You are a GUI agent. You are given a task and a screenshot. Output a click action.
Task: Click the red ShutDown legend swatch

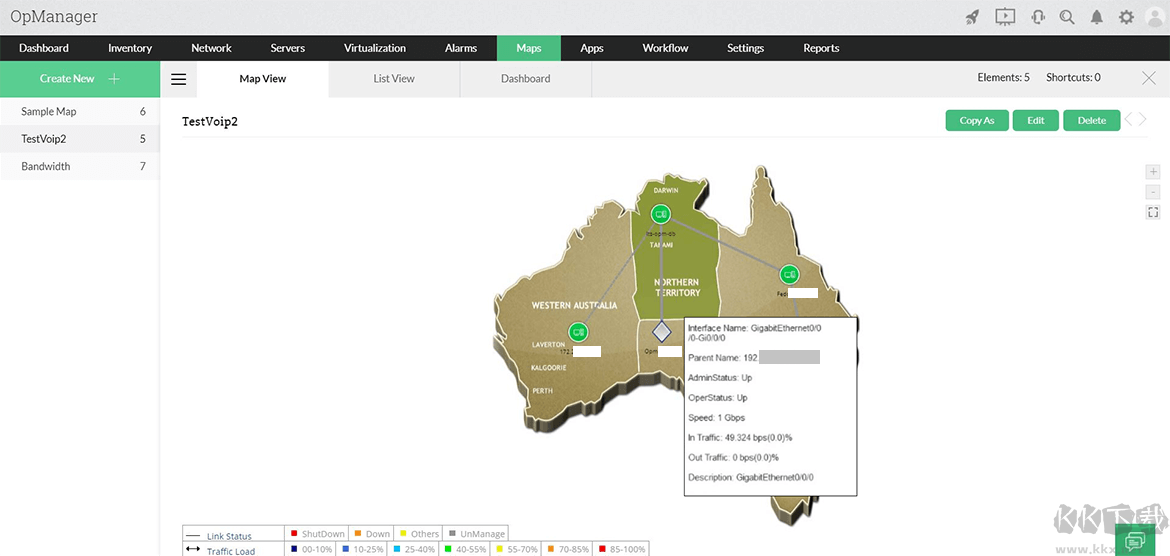coord(294,534)
